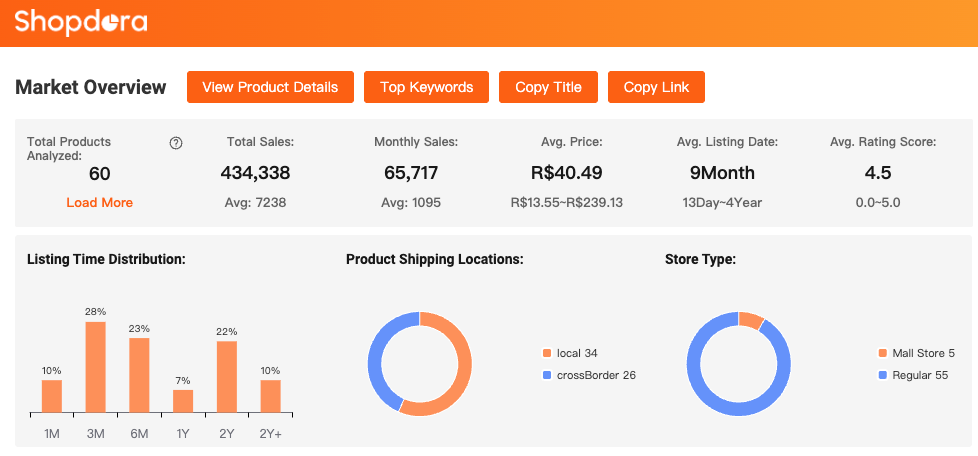
Task: Select the 1M bar in listing chart
Action: click(52, 396)
